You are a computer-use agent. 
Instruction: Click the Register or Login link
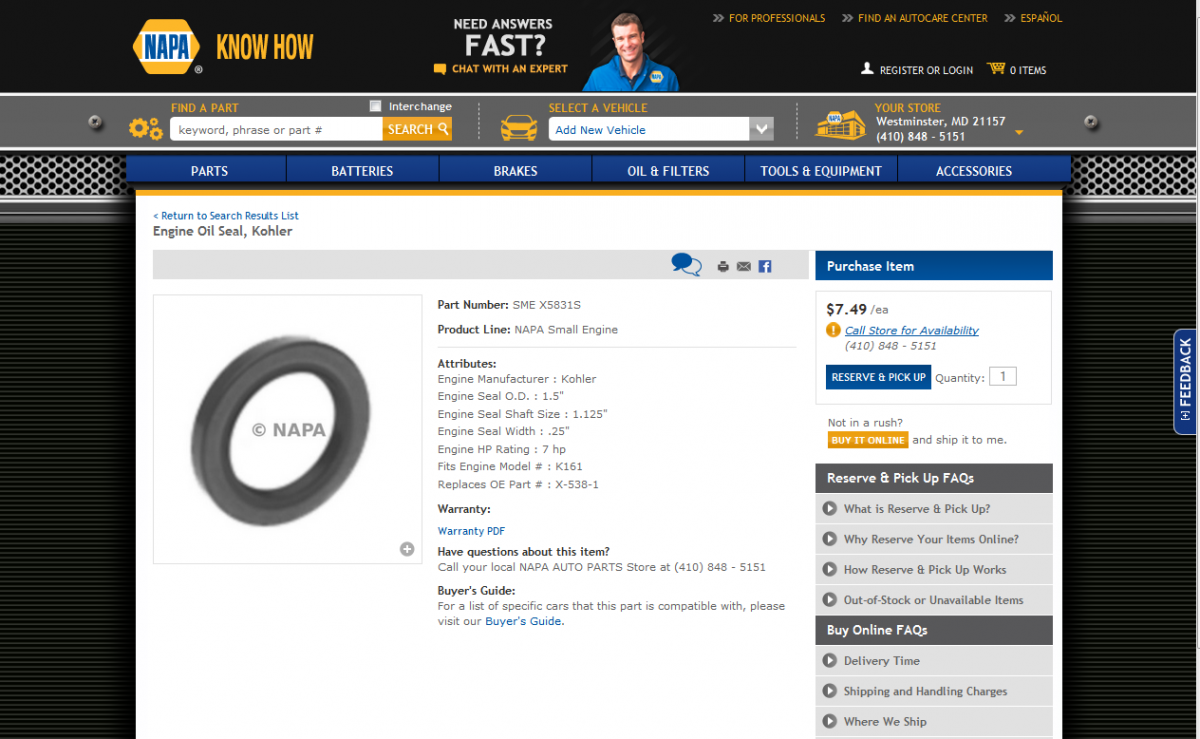(926, 70)
